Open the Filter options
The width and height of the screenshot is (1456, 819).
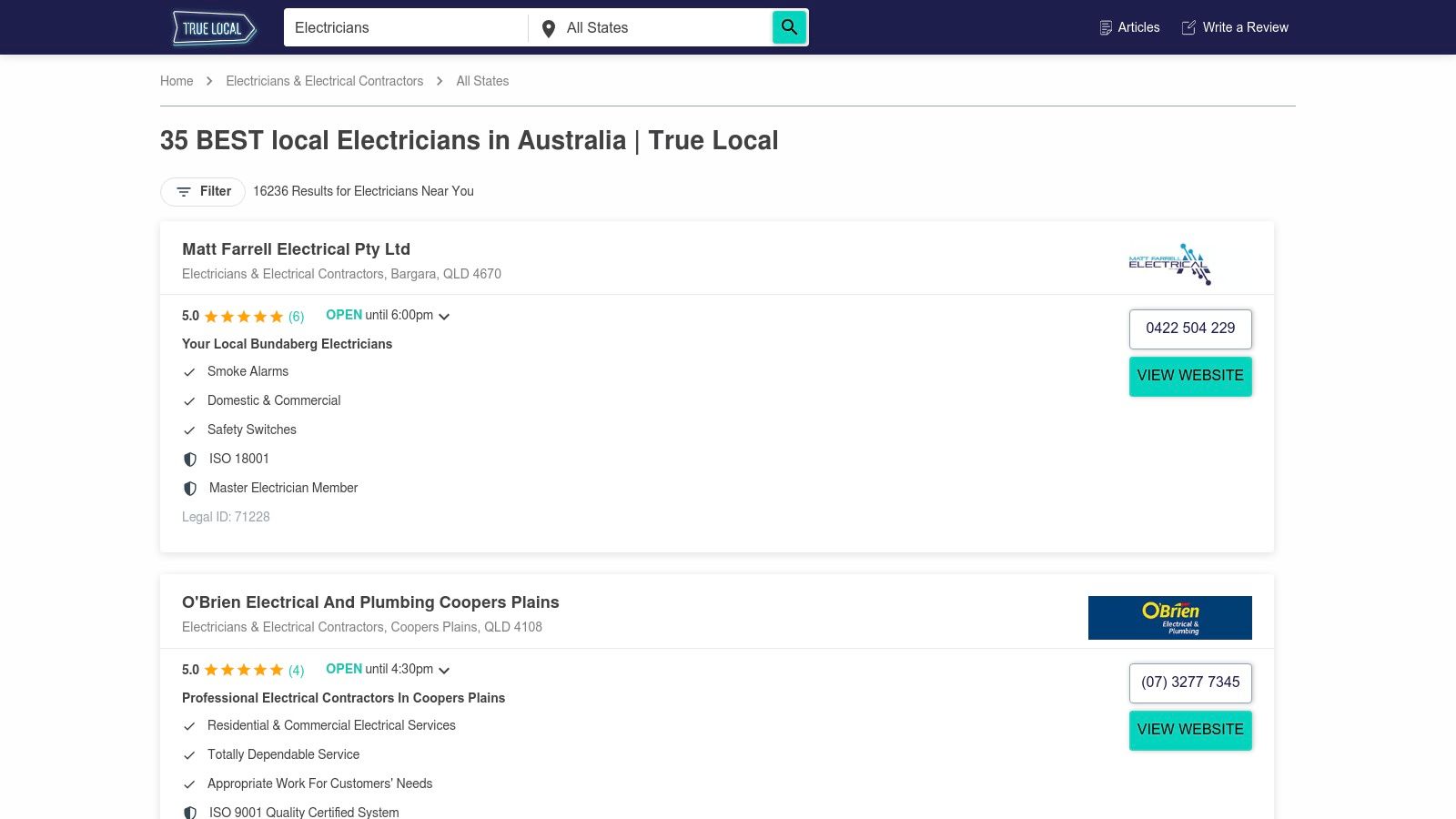[x=203, y=192]
